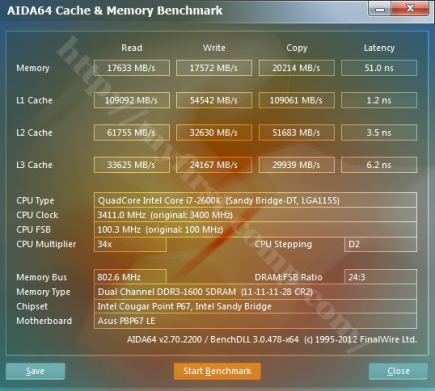Click Motherboard field Asus P8P67 LE
The height and width of the screenshot is (391, 435).
point(255,321)
